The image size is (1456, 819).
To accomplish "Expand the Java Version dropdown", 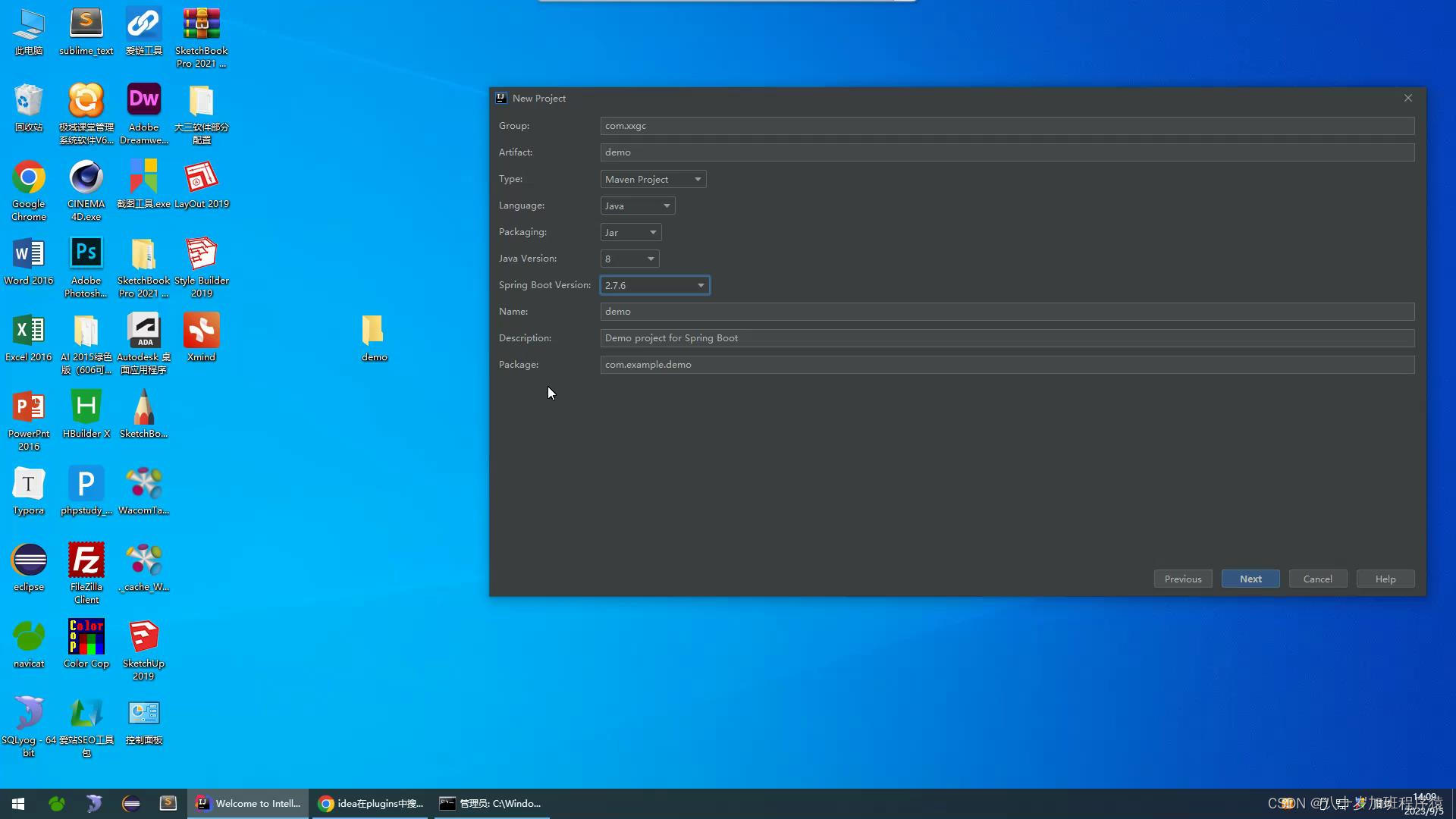I will pos(629,259).
